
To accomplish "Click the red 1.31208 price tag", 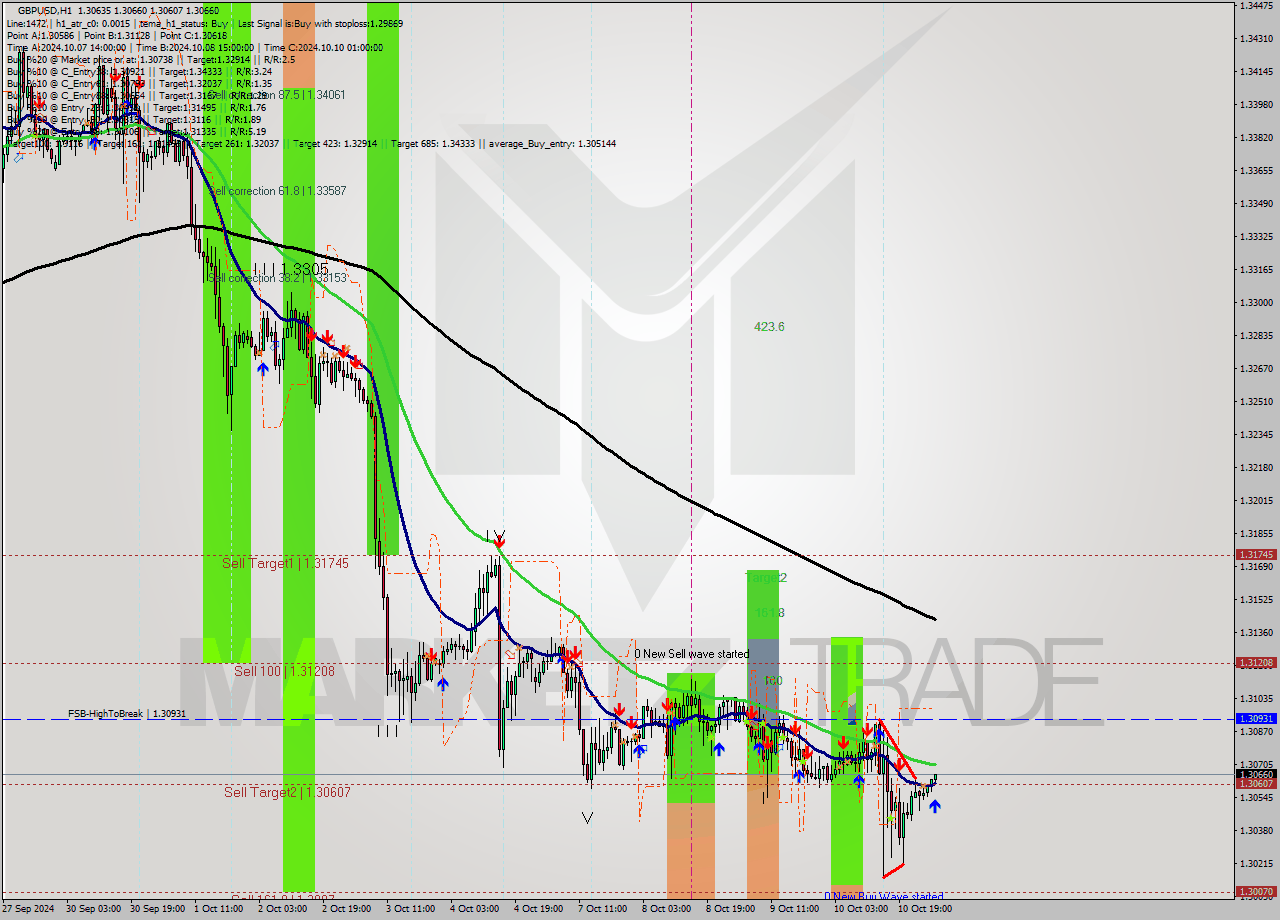I will click(x=1256, y=662).
